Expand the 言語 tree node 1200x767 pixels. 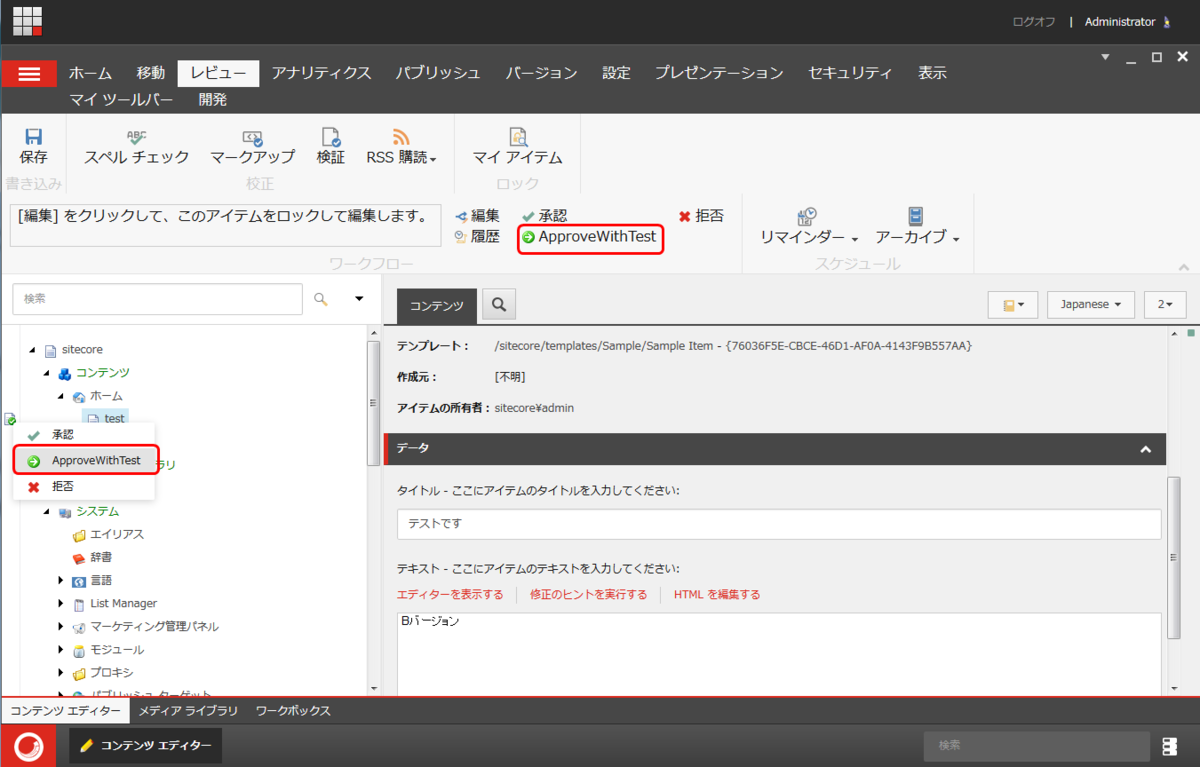click(61, 580)
